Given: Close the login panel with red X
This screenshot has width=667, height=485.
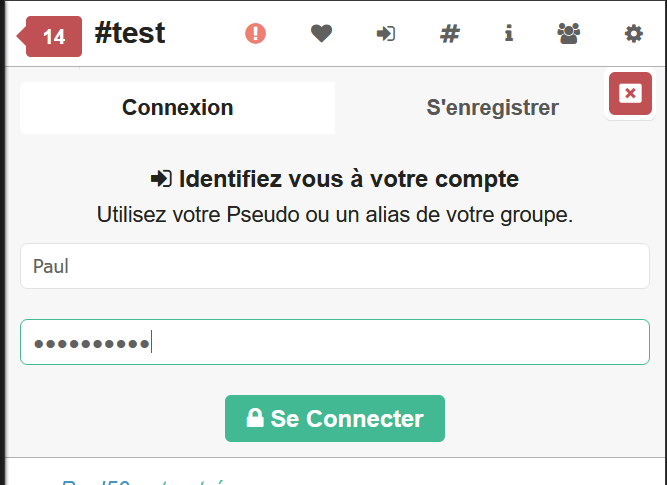Looking at the screenshot, I should point(630,93).
